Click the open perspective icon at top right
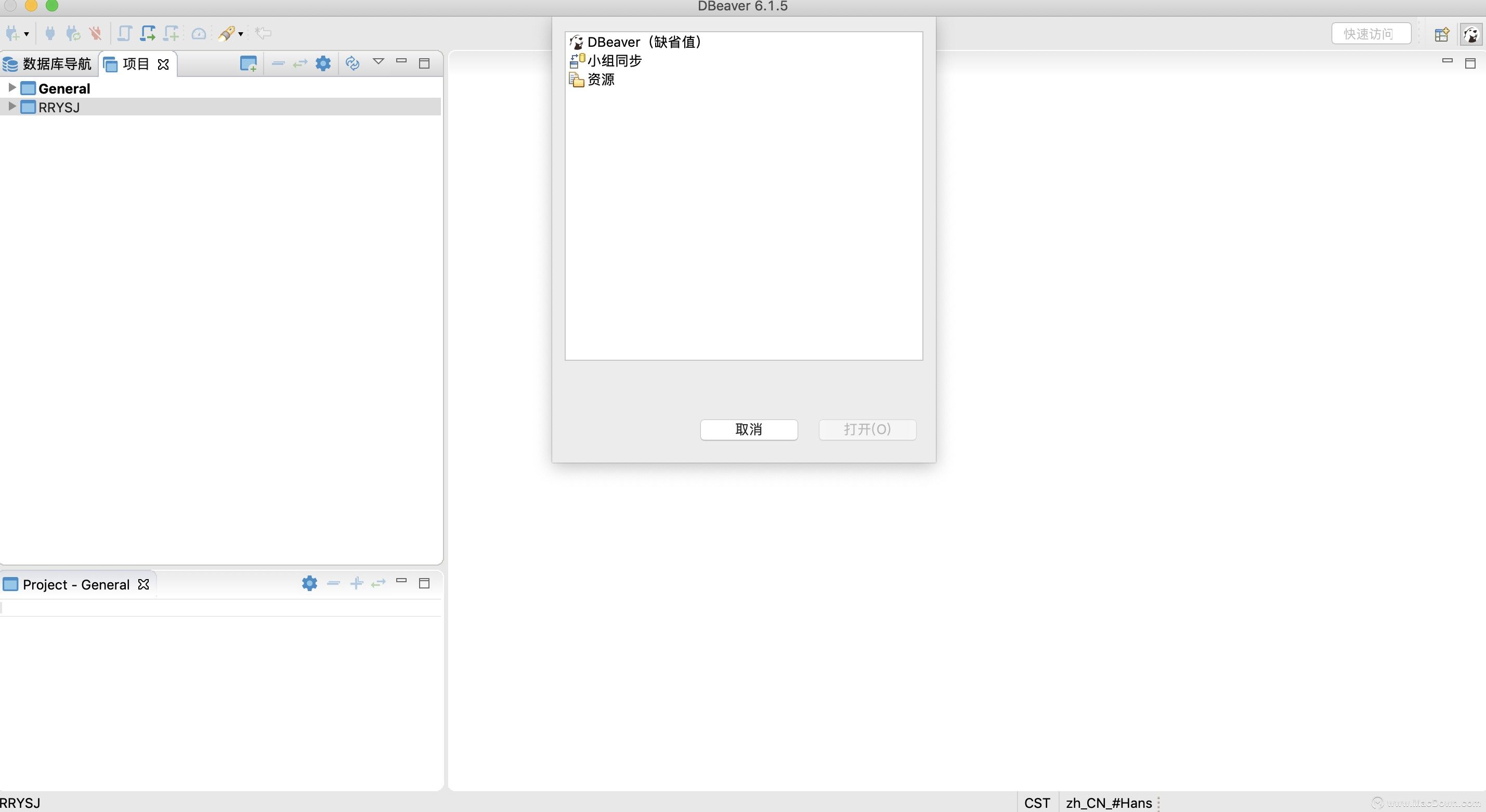This screenshot has width=1486, height=812. [x=1442, y=34]
